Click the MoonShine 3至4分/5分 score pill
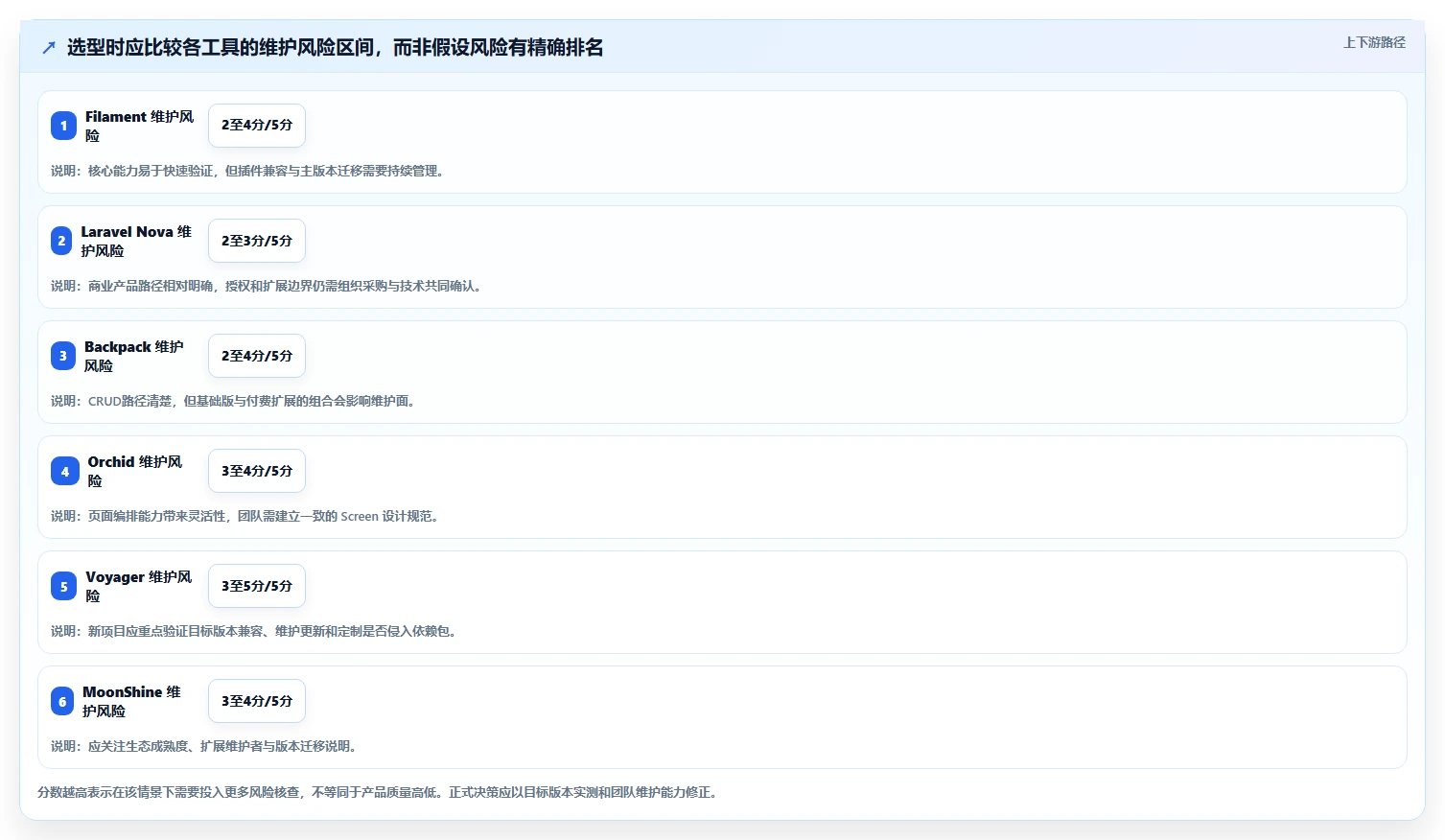This screenshot has height=840, width=1445. pyautogui.click(x=257, y=701)
